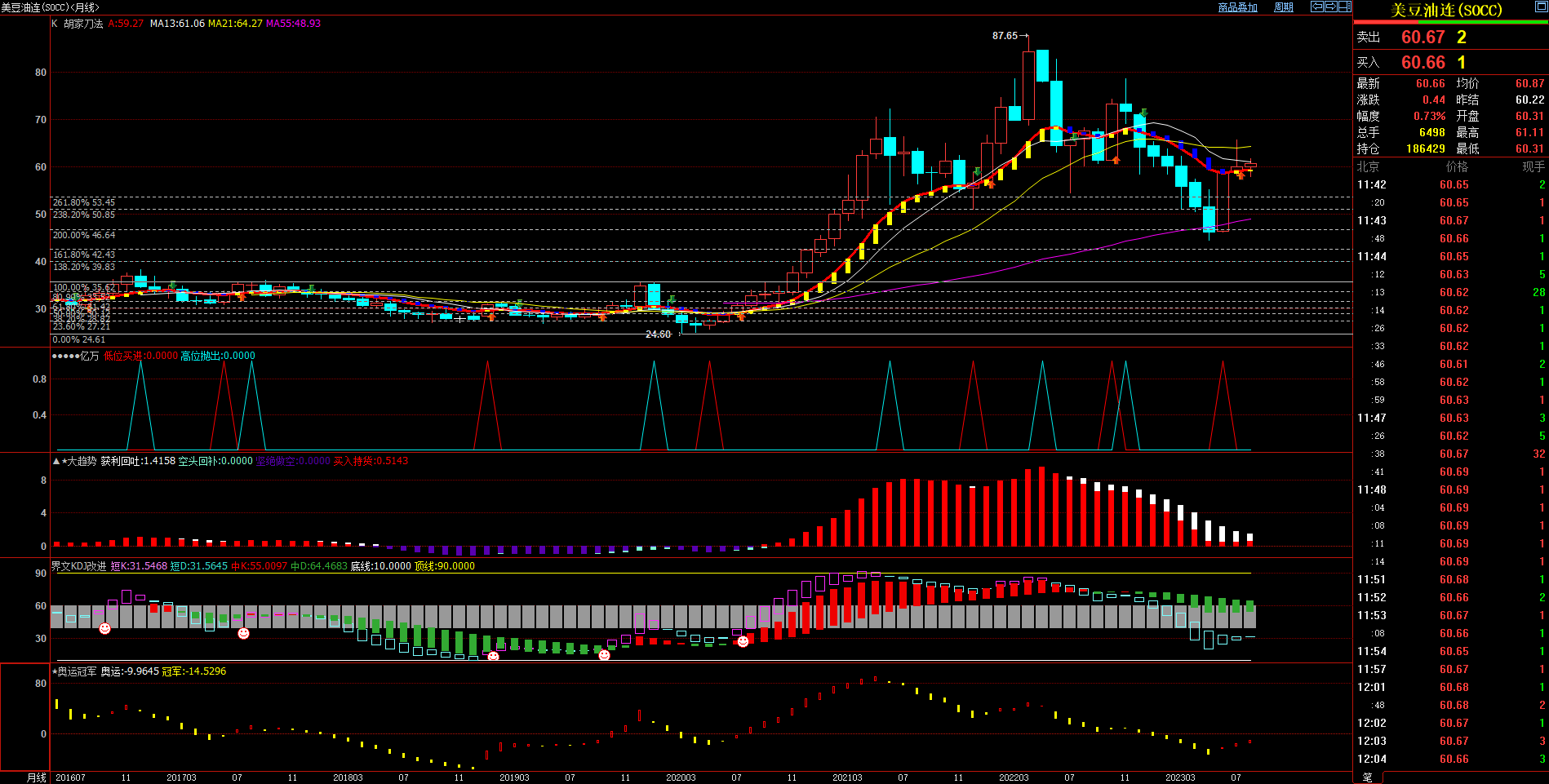Open the 周期 period menu
Screen dimensions: 1549x784
[x=1284, y=7]
